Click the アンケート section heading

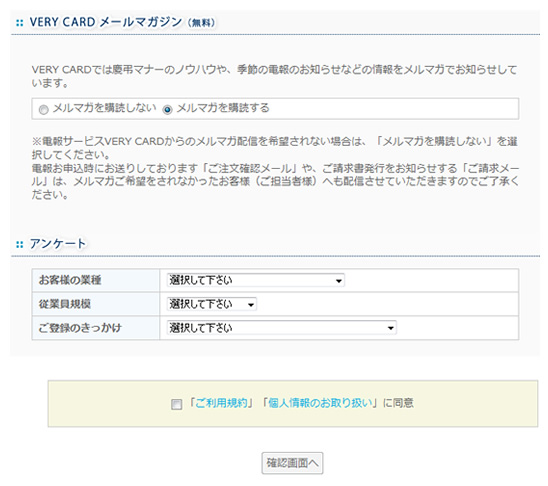pos(58,244)
